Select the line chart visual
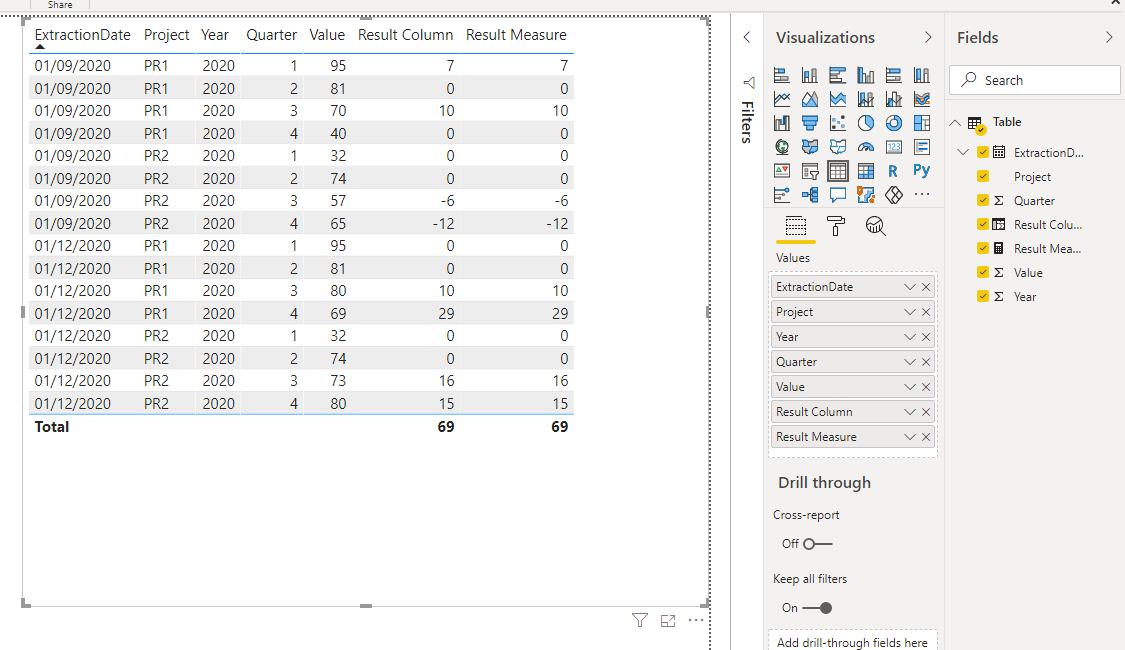Image resolution: width=1125 pixels, height=650 pixels. click(x=782, y=99)
